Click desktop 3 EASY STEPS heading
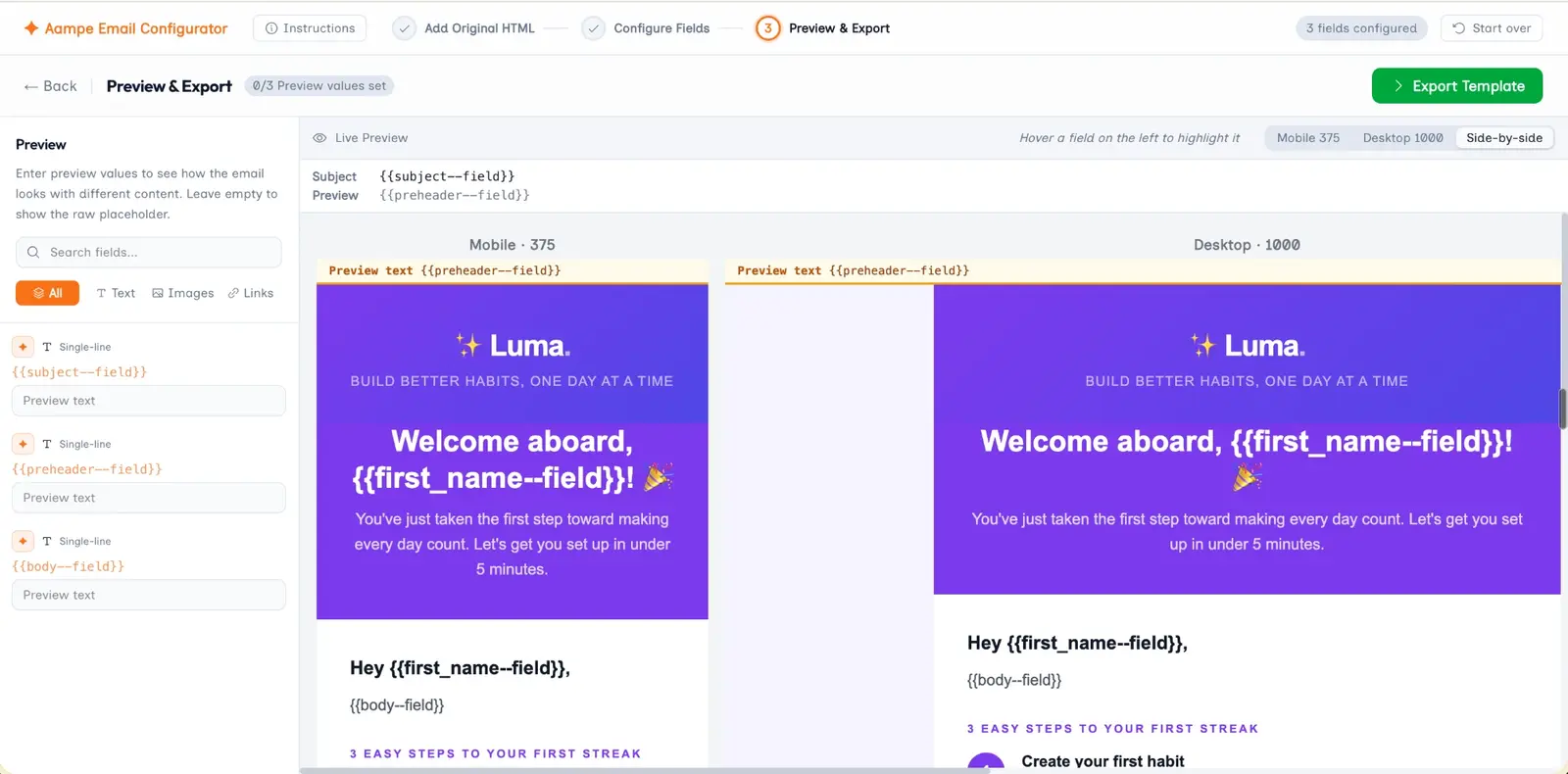This screenshot has height=774, width=1568. [1112, 729]
